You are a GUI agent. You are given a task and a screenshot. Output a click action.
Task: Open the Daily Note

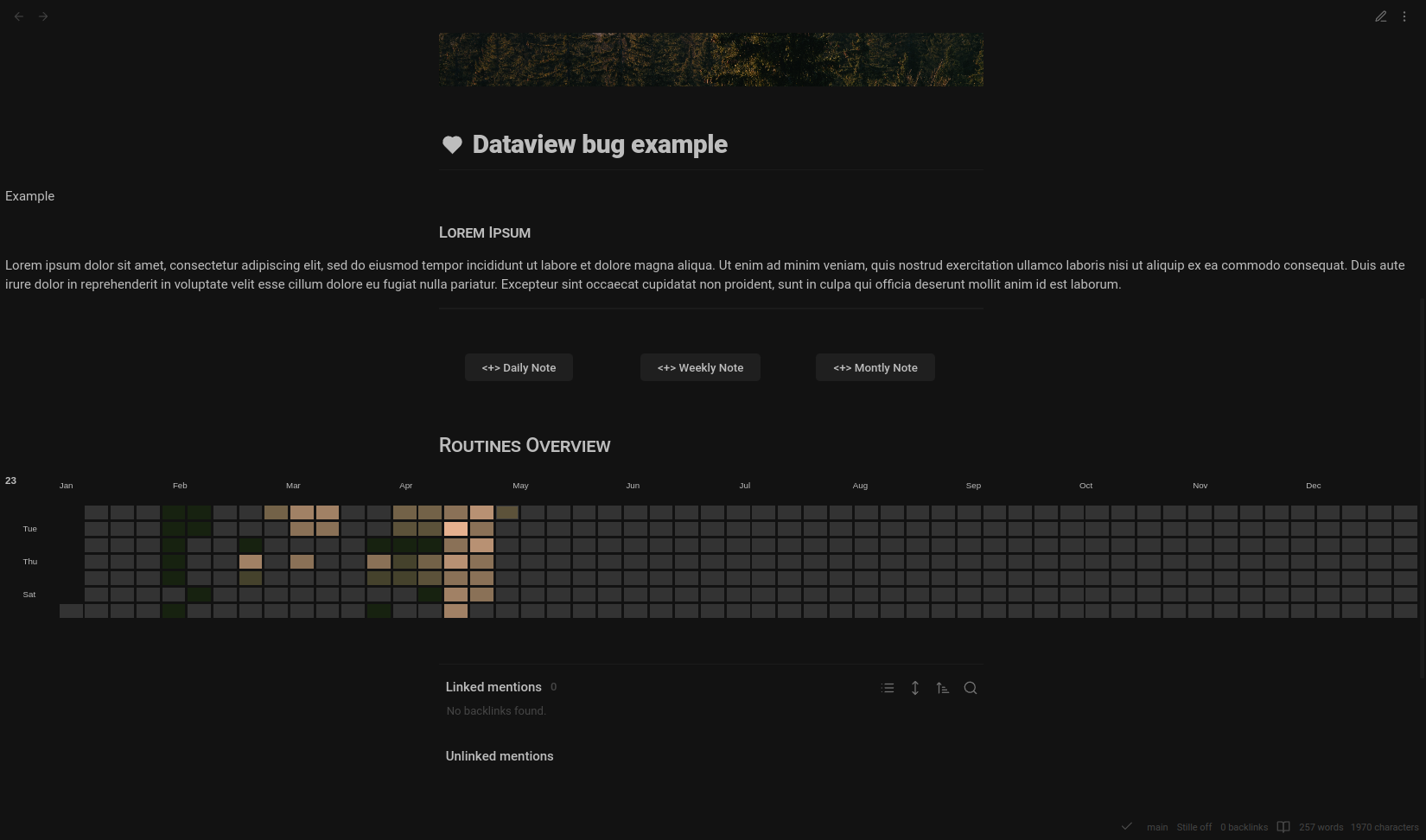tap(519, 367)
